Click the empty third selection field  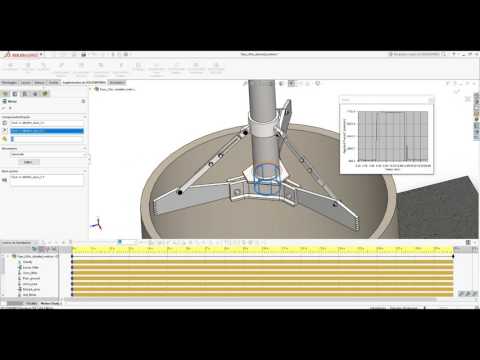[47, 139]
